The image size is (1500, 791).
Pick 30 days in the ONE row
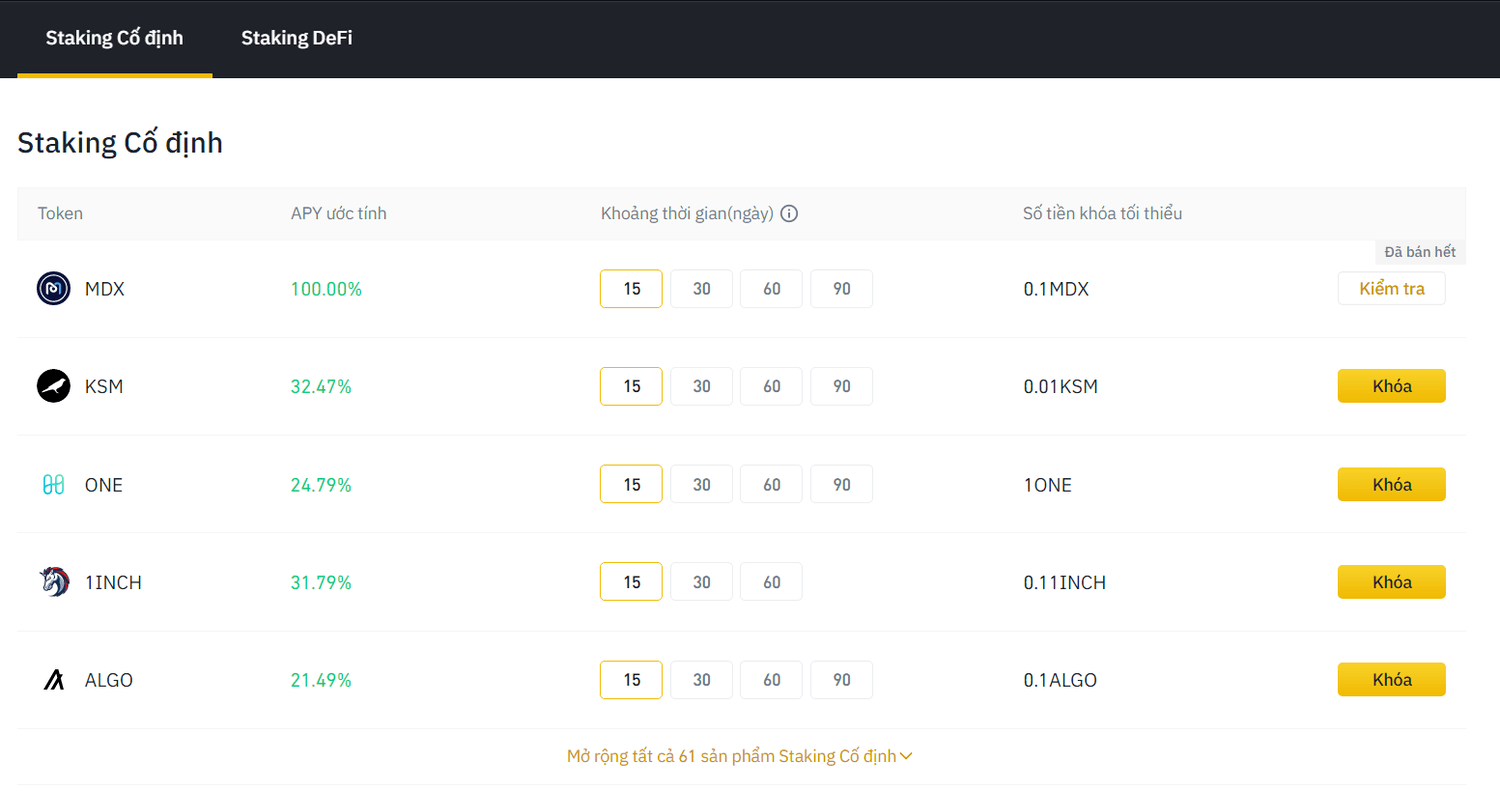point(701,484)
